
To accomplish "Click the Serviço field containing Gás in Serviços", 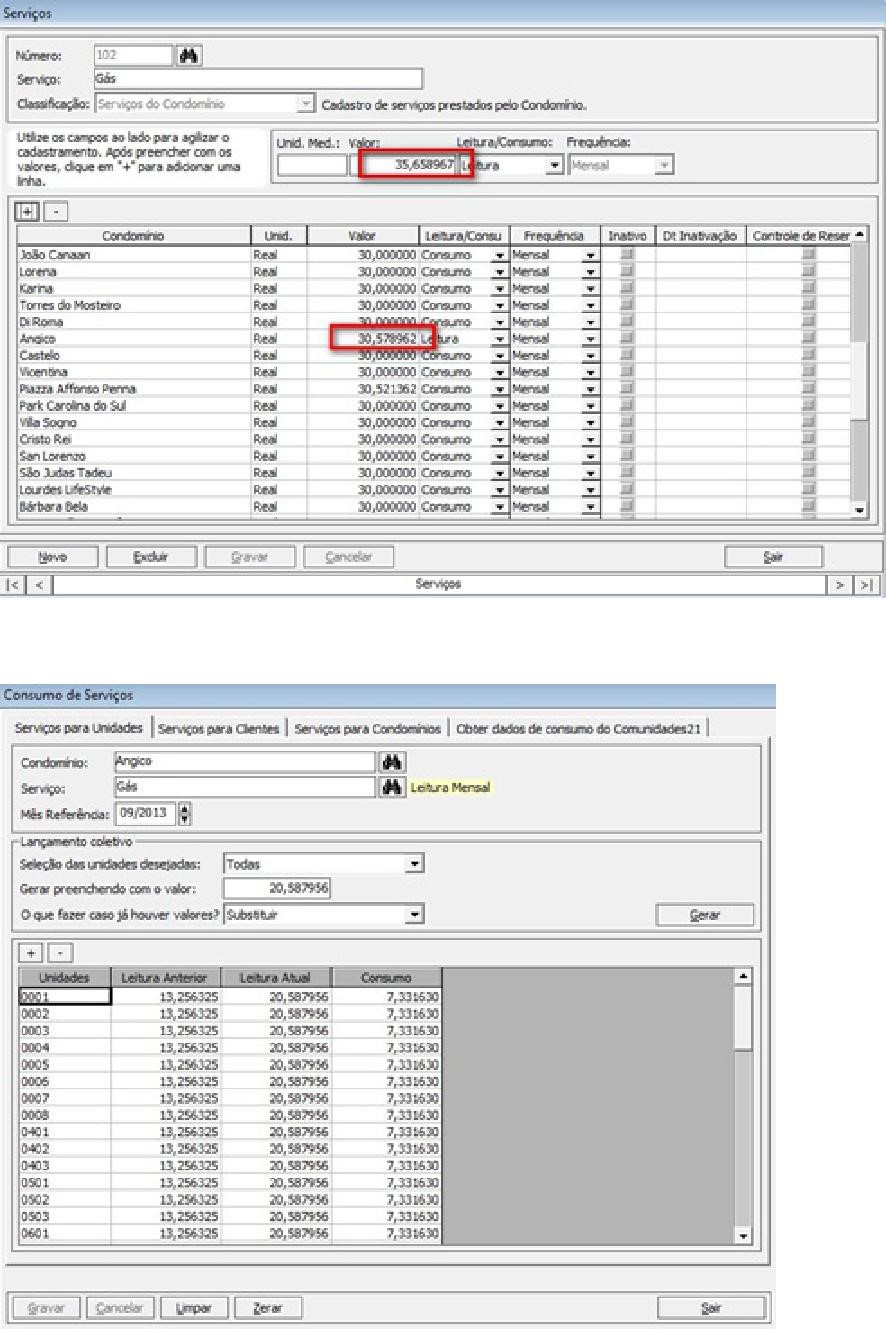I will coord(256,79).
